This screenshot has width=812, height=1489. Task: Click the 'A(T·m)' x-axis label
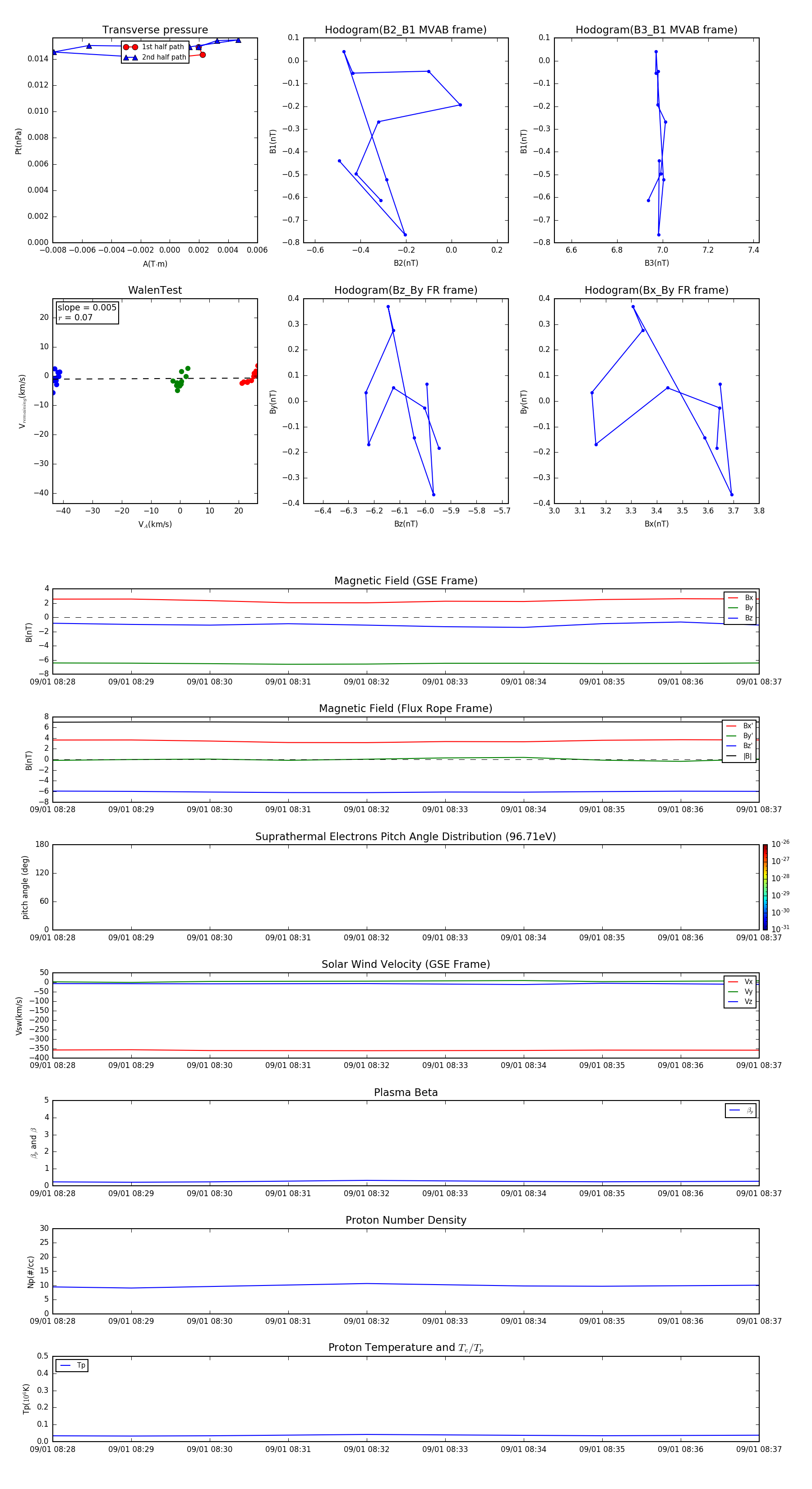(x=155, y=264)
